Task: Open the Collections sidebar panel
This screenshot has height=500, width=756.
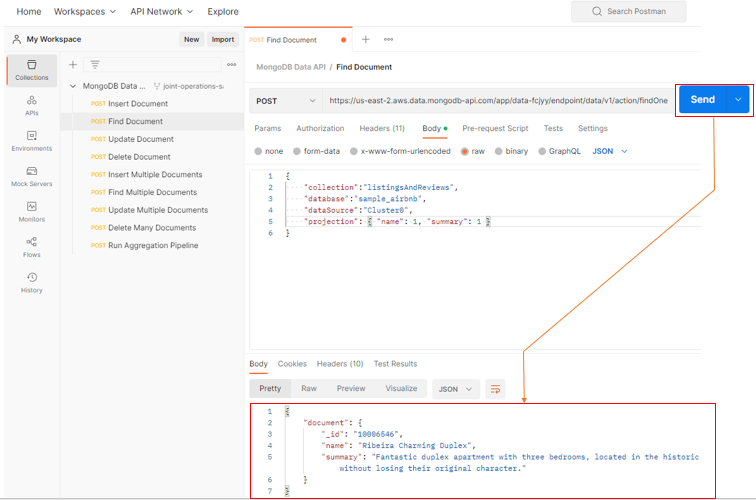Action: tap(32, 70)
